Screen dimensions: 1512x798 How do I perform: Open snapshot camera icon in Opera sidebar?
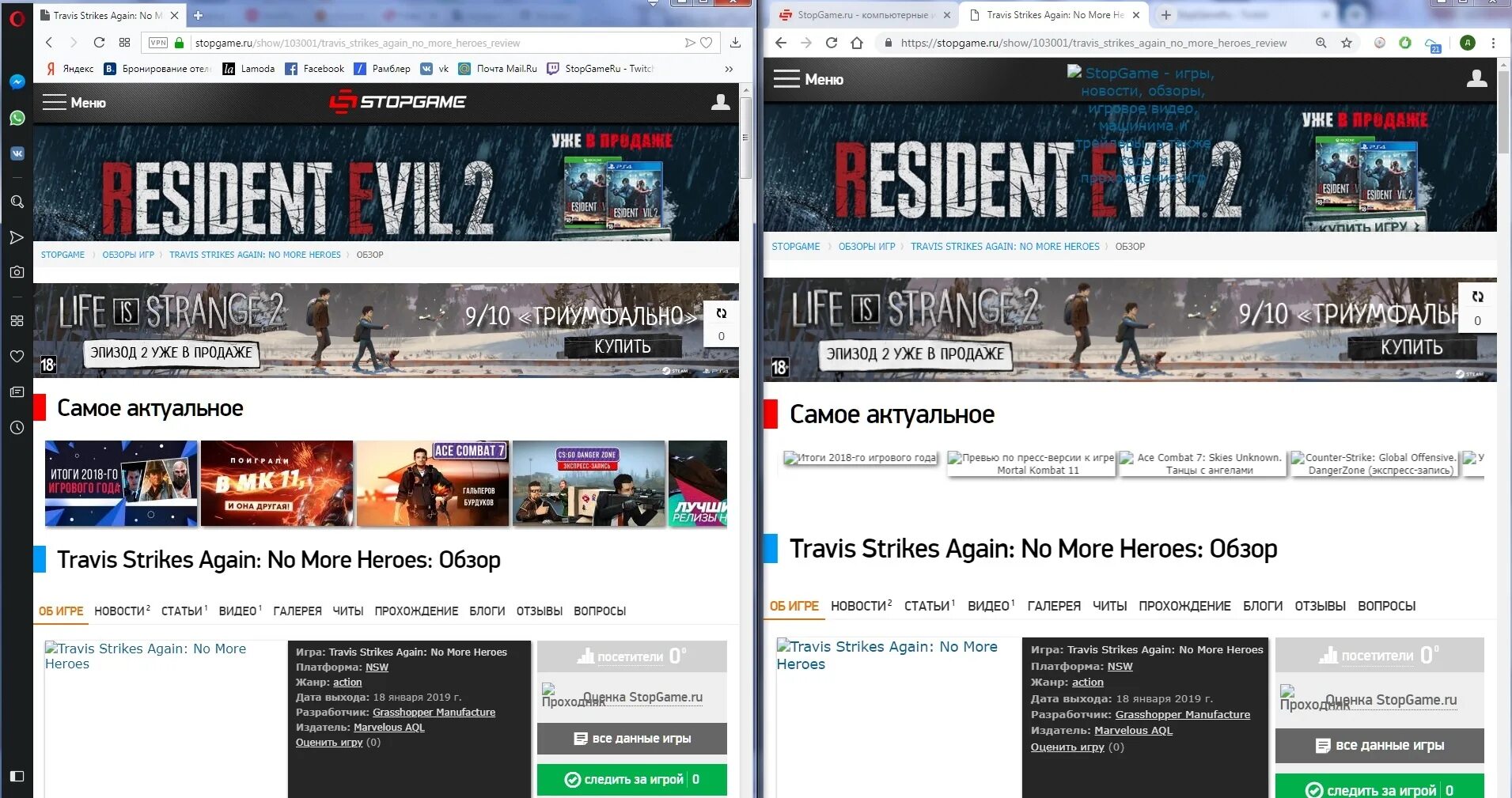pos(17,272)
